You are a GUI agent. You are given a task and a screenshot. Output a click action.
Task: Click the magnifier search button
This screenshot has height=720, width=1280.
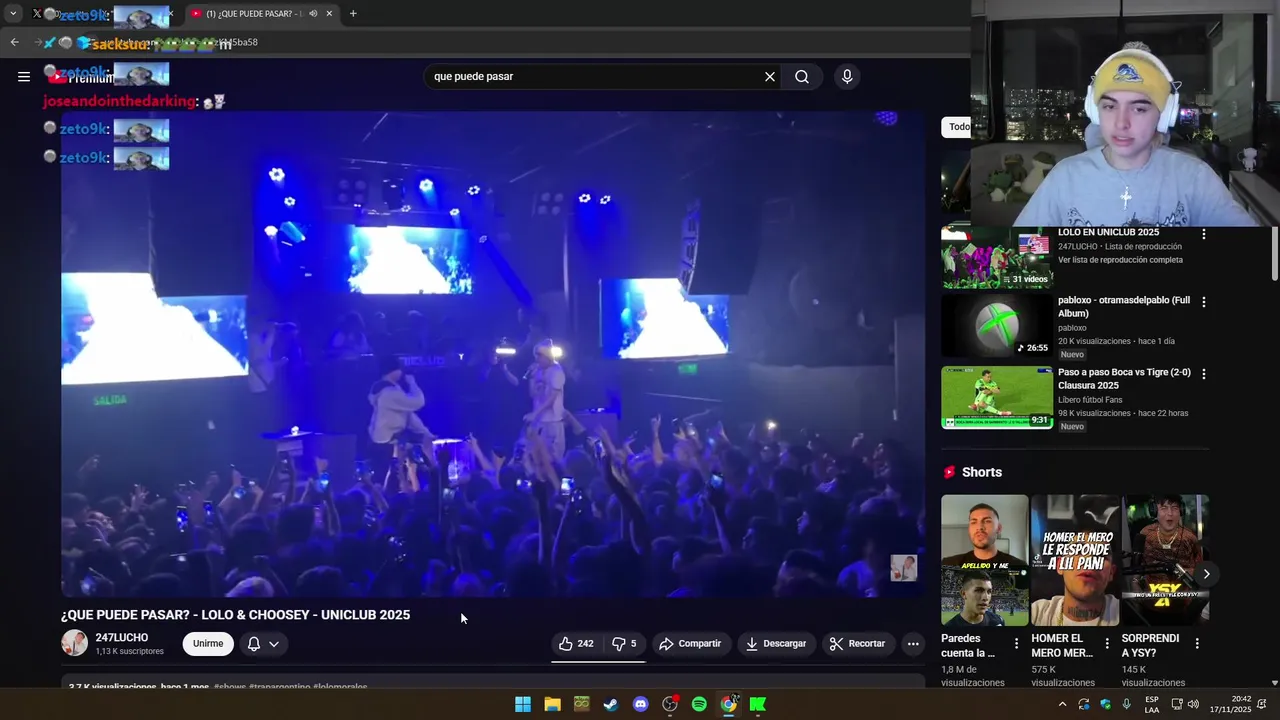[802, 76]
